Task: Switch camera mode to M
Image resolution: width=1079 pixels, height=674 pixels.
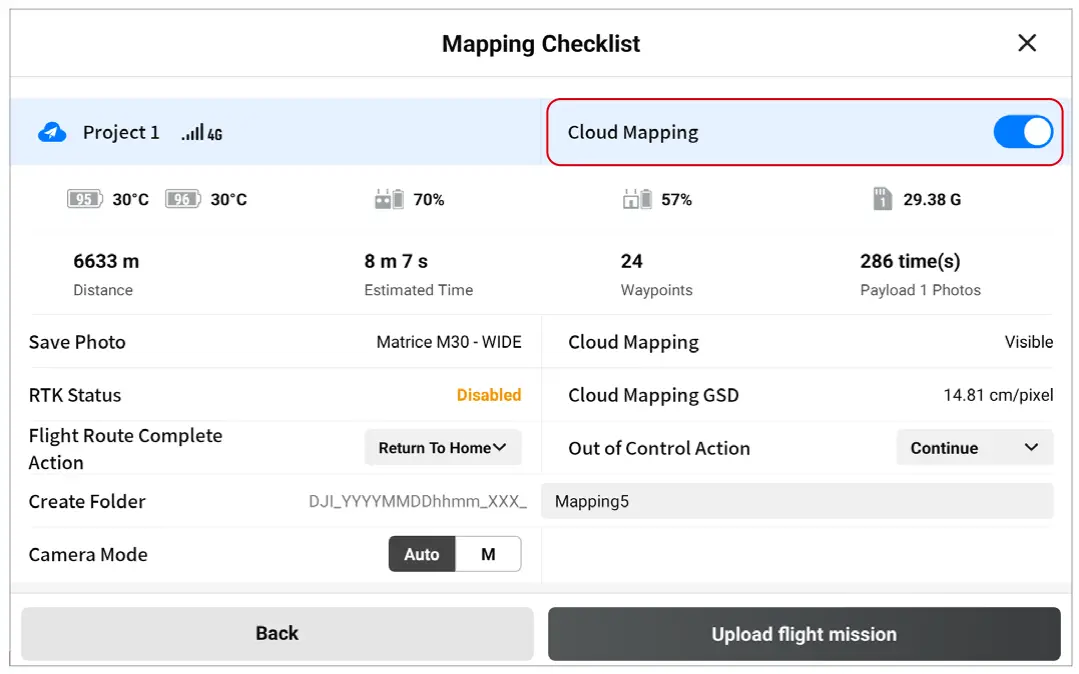Action: tap(489, 554)
